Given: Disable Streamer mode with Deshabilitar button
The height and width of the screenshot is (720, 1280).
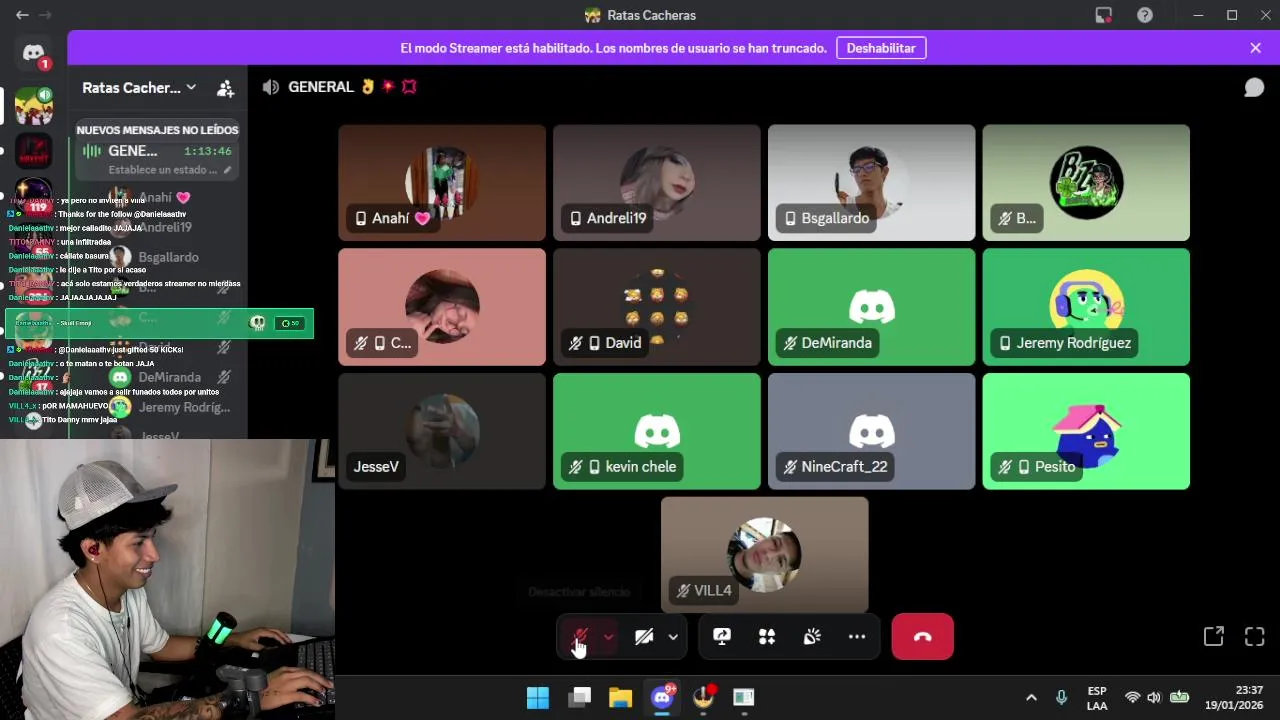Looking at the screenshot, I should point(881,48).
